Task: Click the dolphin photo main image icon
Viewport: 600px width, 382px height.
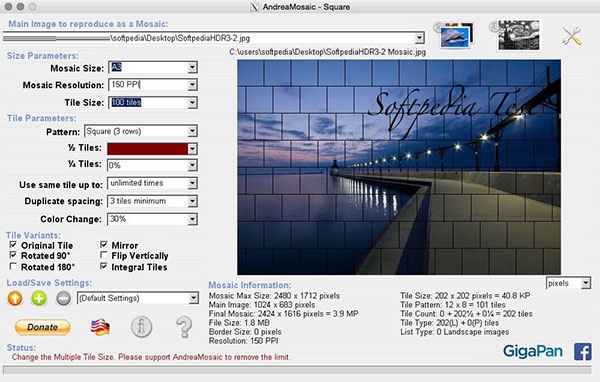Action: click(x=454, y=36)
